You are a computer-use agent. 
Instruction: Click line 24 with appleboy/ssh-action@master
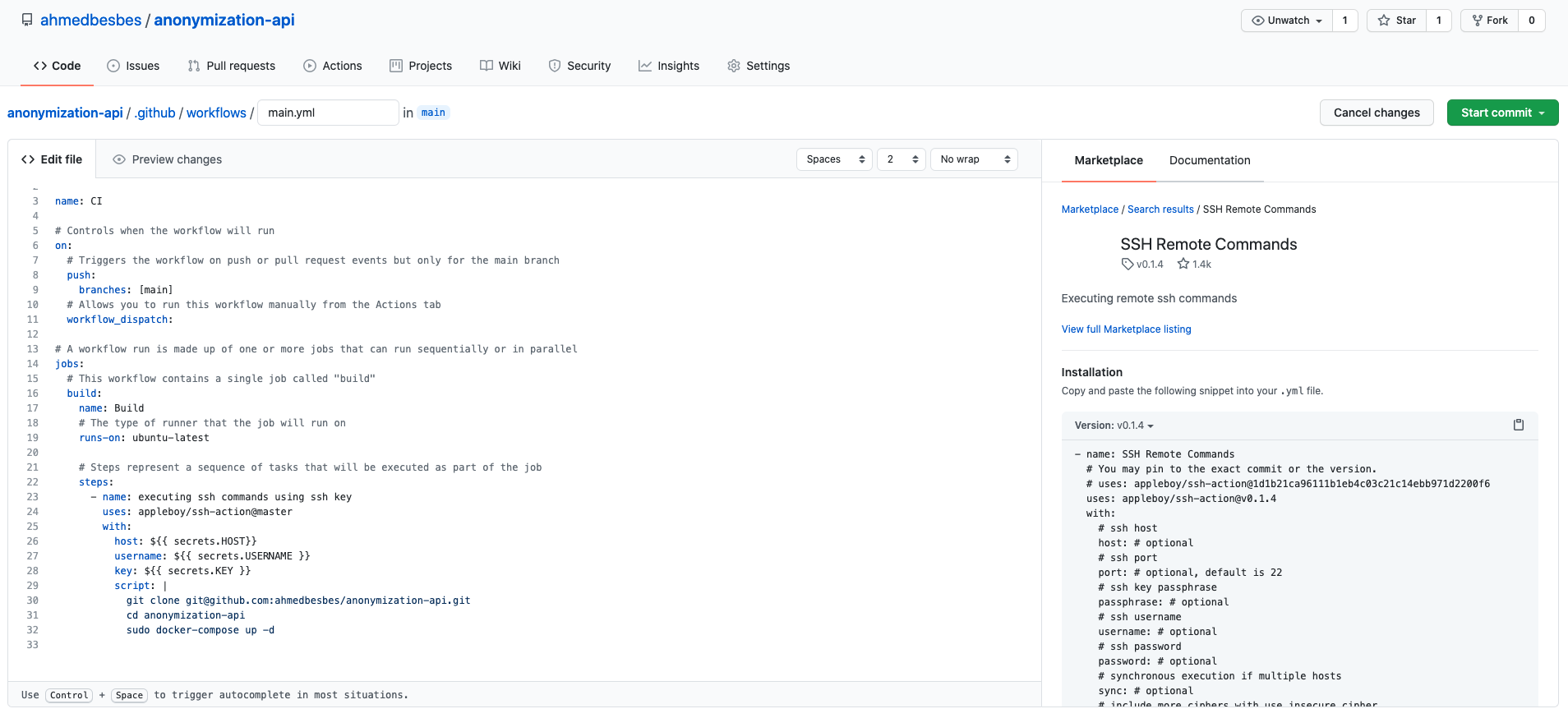(197, 512)
